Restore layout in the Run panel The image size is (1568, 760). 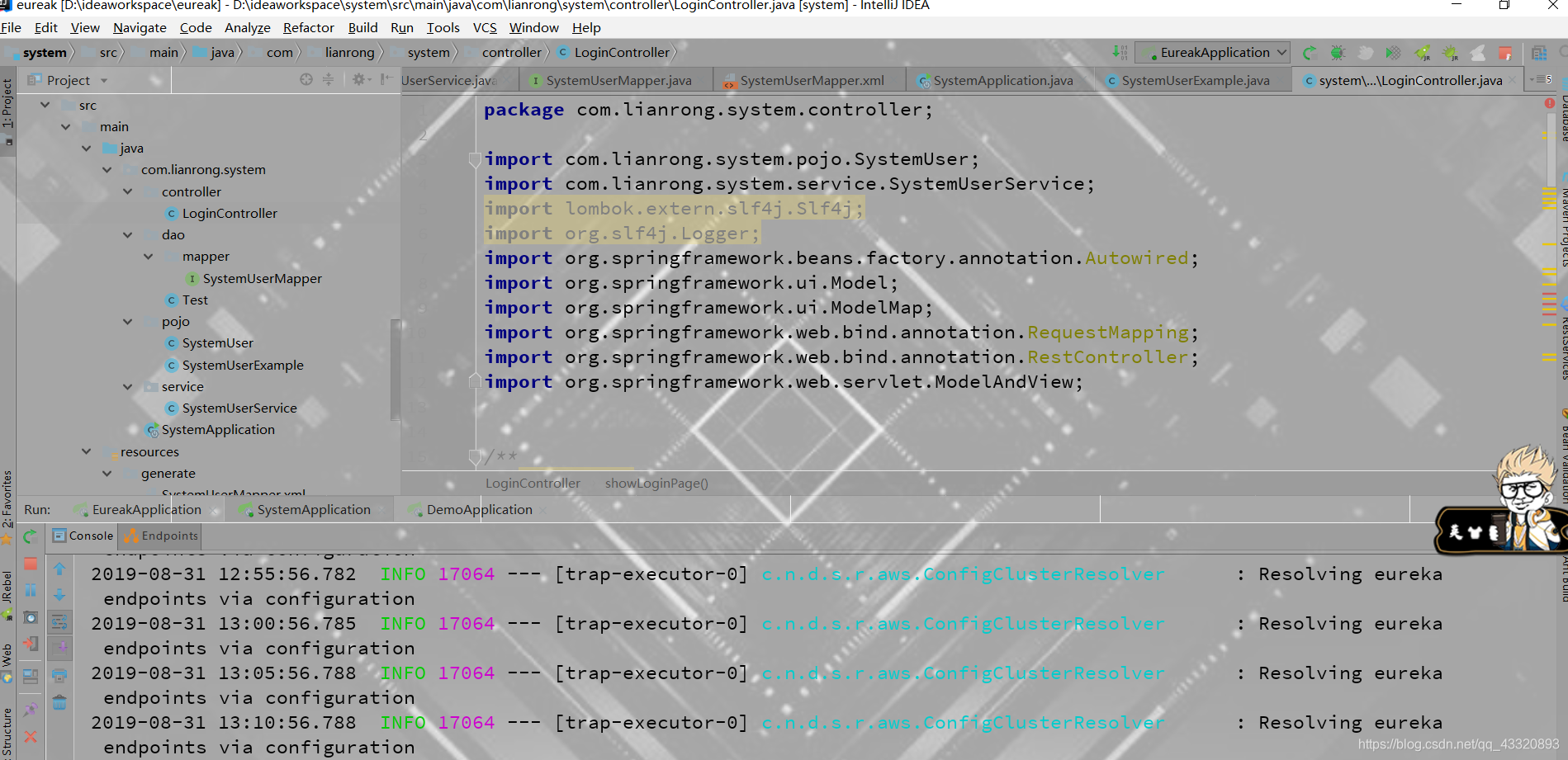click(31, 677)
